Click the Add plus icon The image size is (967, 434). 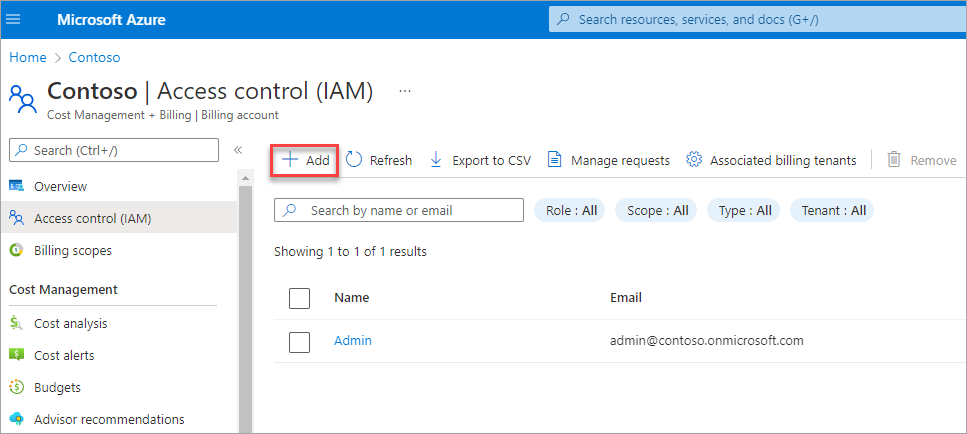290,160
